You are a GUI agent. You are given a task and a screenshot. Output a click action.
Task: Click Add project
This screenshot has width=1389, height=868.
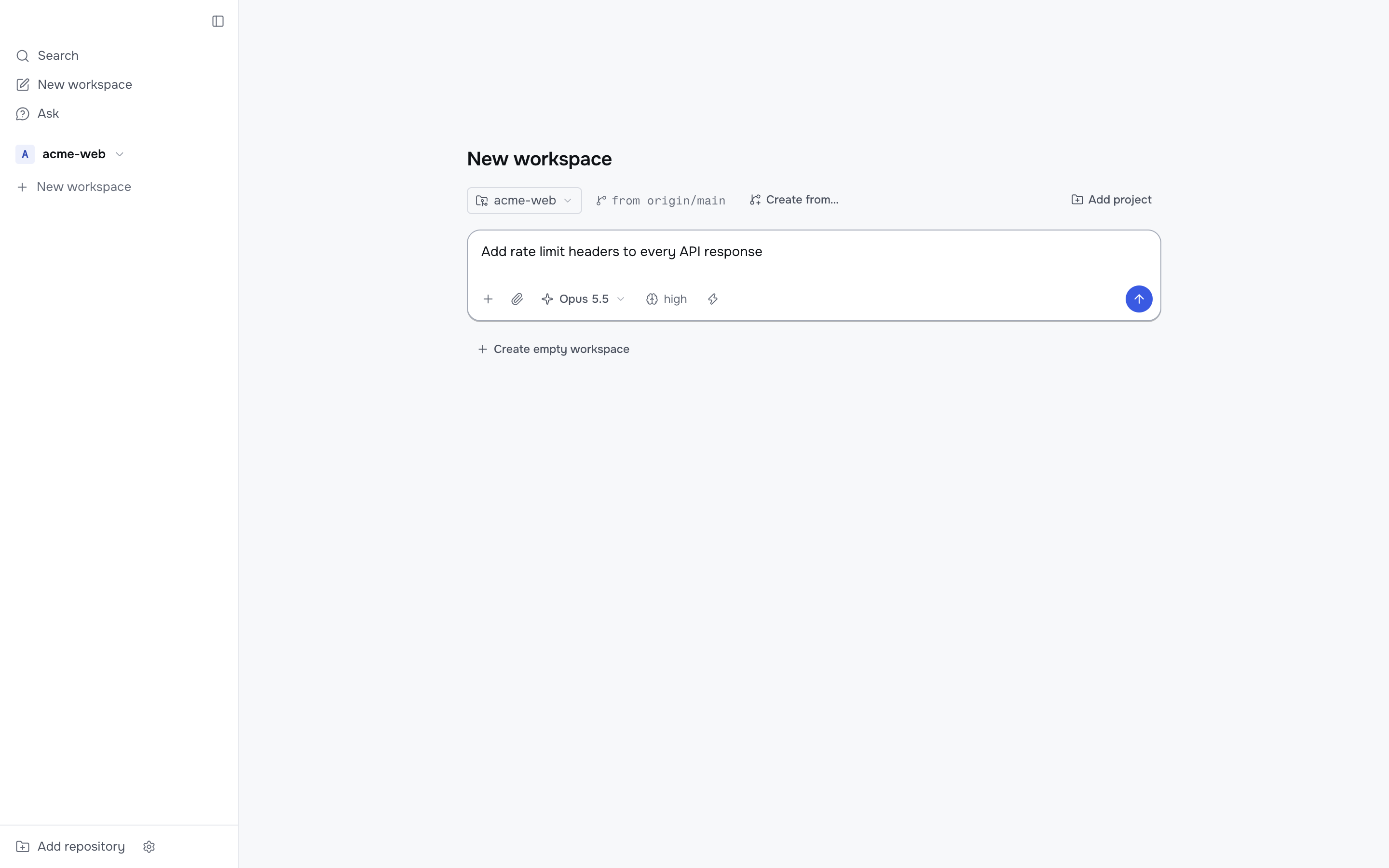click(1111, 200)
